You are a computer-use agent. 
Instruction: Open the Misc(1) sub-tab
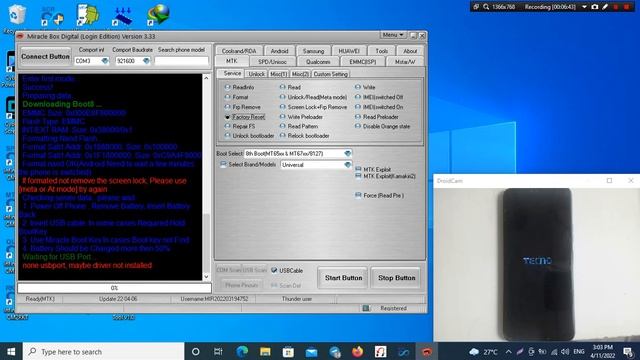[278, 74]
